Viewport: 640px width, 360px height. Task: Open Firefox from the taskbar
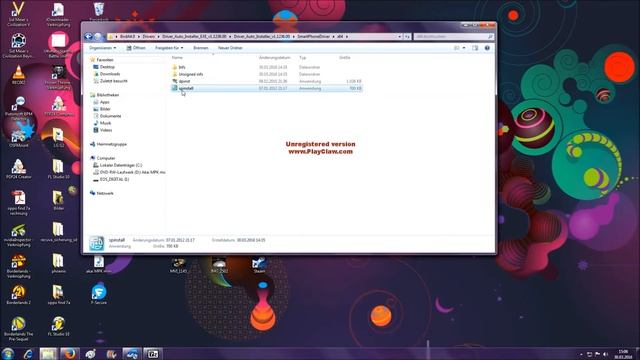(x=69, y=353)
